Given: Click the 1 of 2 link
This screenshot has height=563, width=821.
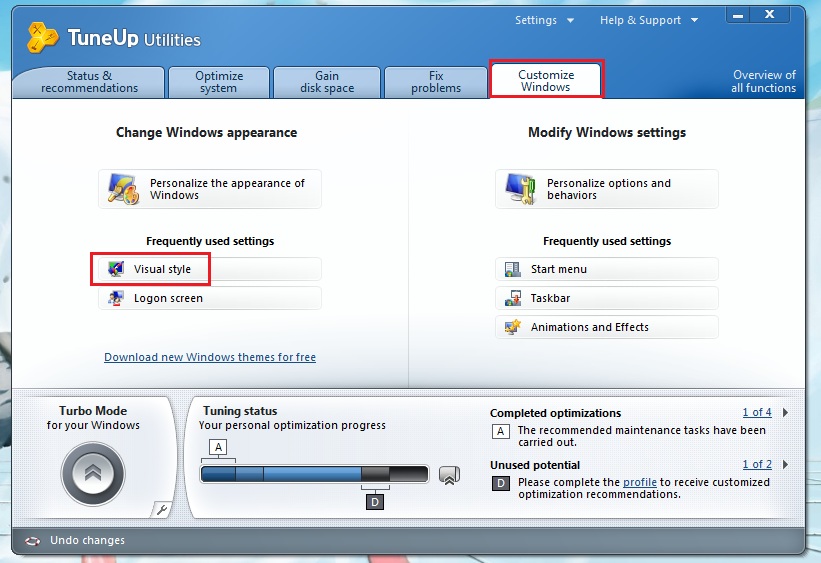Looking at the screenshot, I should (x=757, y=465).
